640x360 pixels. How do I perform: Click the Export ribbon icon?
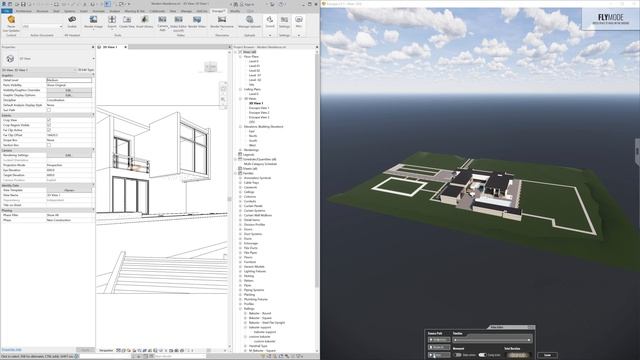(x=112, y=20)
